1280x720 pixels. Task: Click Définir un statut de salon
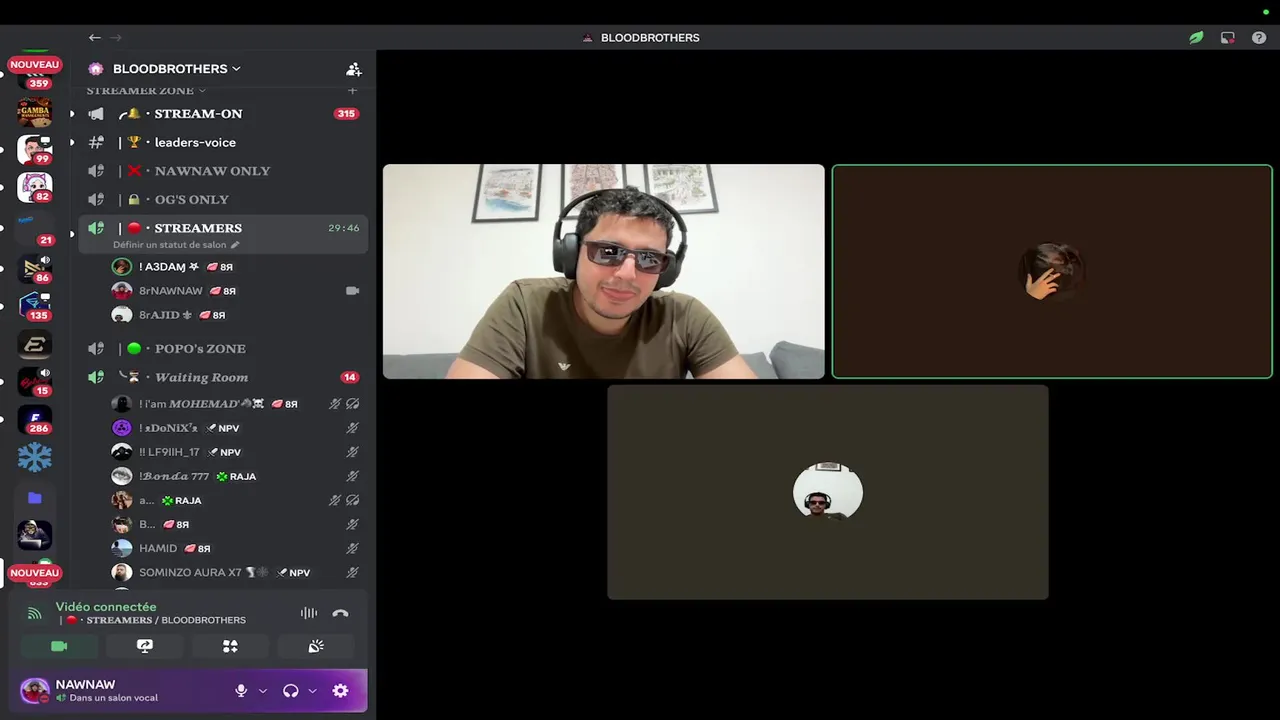point(176,245)
